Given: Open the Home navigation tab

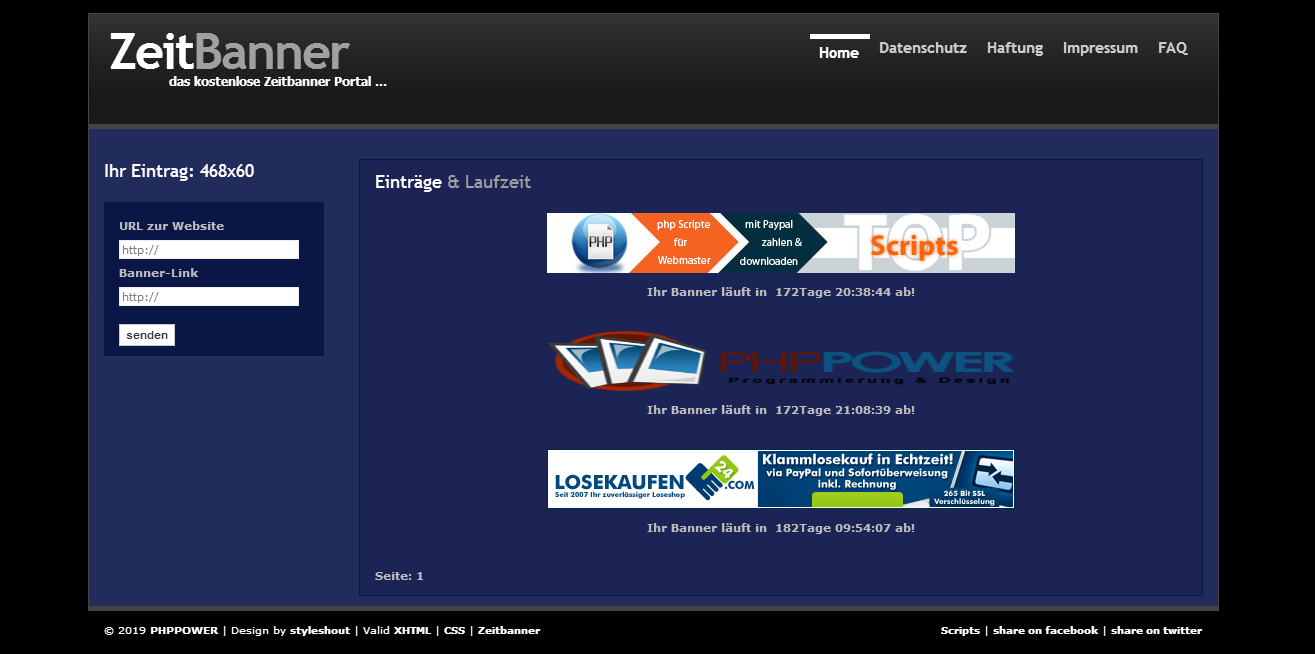Looking at the screenshot, I should pos(838,52).
